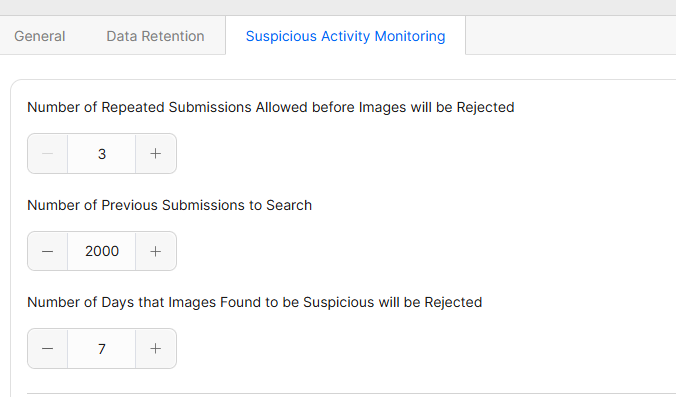Viewport: 676px width, 397px height.
Task: Click blank space right of the 7 stepper
Action: [x=422, y=348]
